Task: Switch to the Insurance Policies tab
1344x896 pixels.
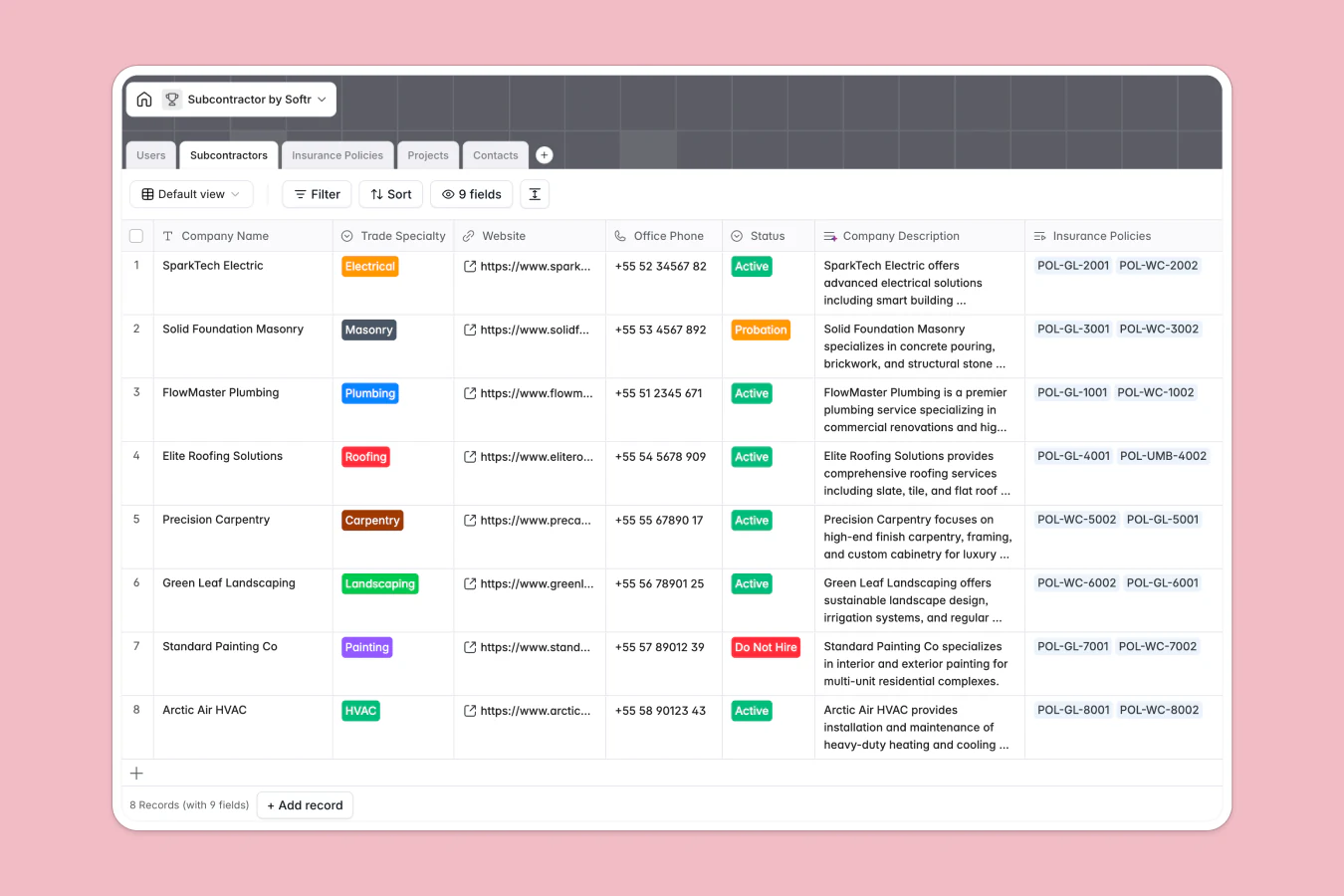Action: [x=337, y=155]
